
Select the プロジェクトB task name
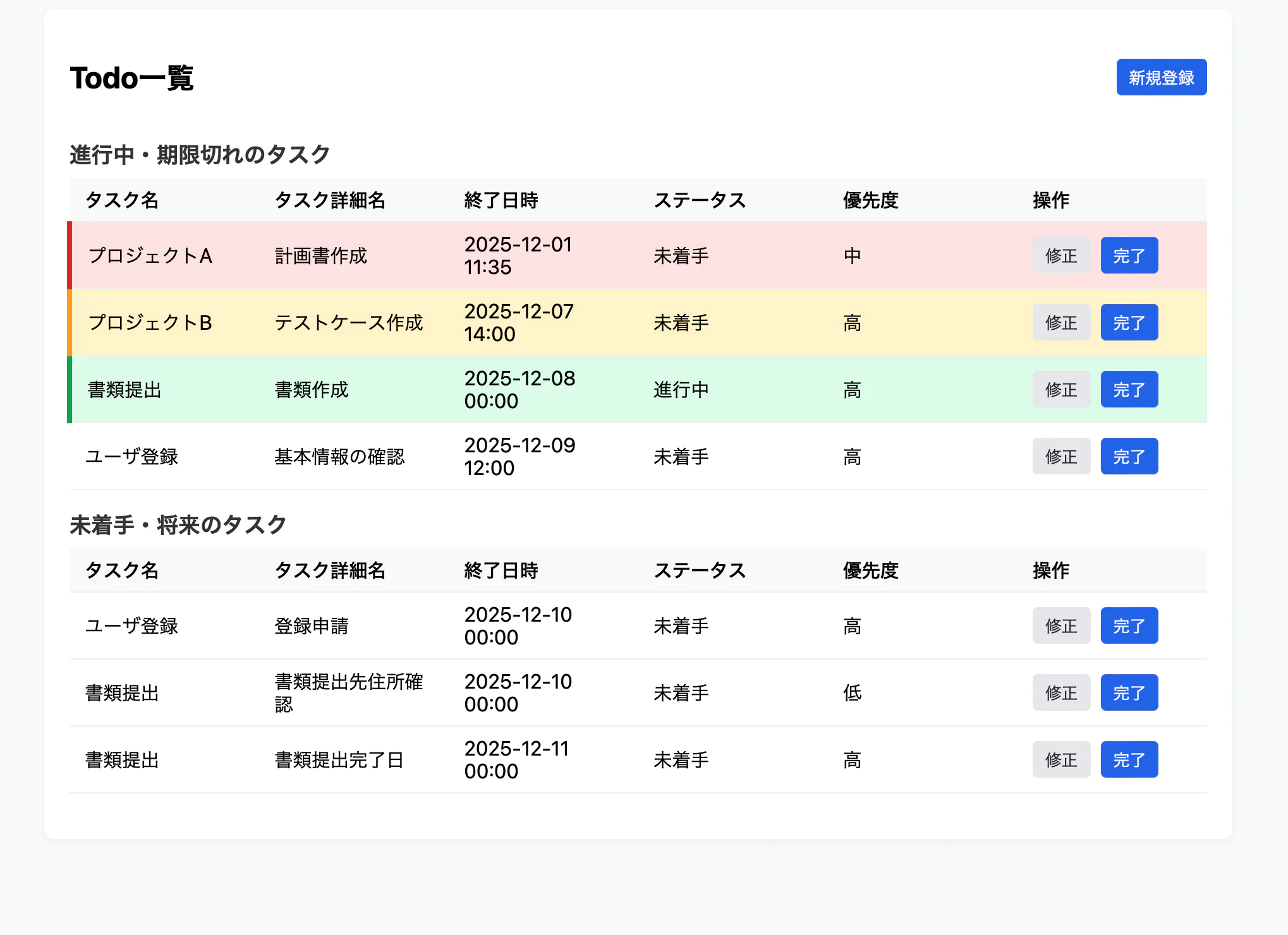[150, 322]
